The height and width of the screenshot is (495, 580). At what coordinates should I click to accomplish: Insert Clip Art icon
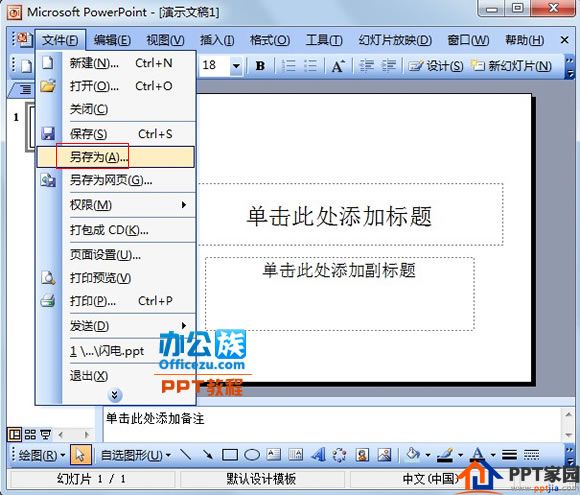tap(362, 455)
